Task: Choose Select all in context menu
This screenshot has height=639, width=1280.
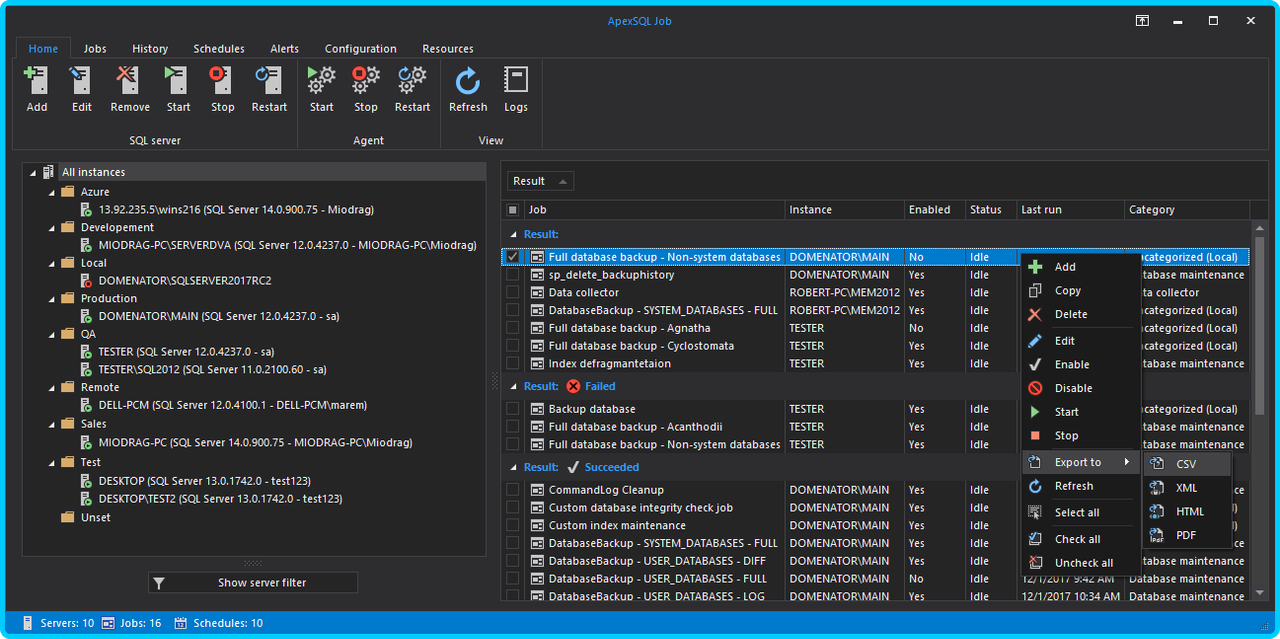Action: pyautogui.click(x=1081, y=512)
